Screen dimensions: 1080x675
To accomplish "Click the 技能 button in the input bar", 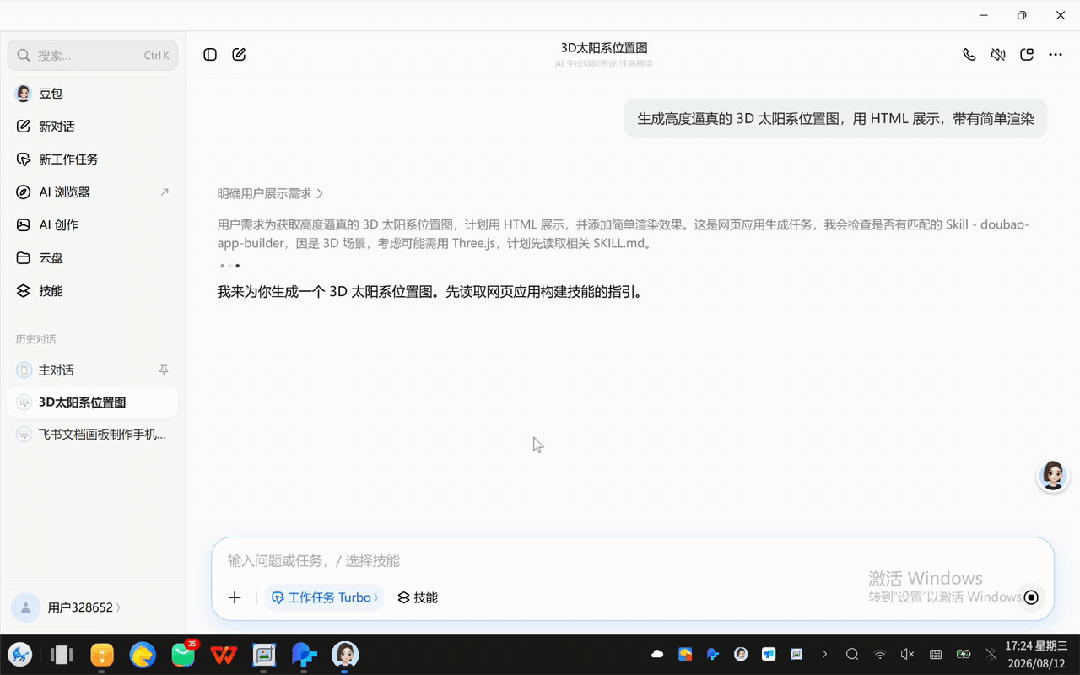I will point(417,597).
